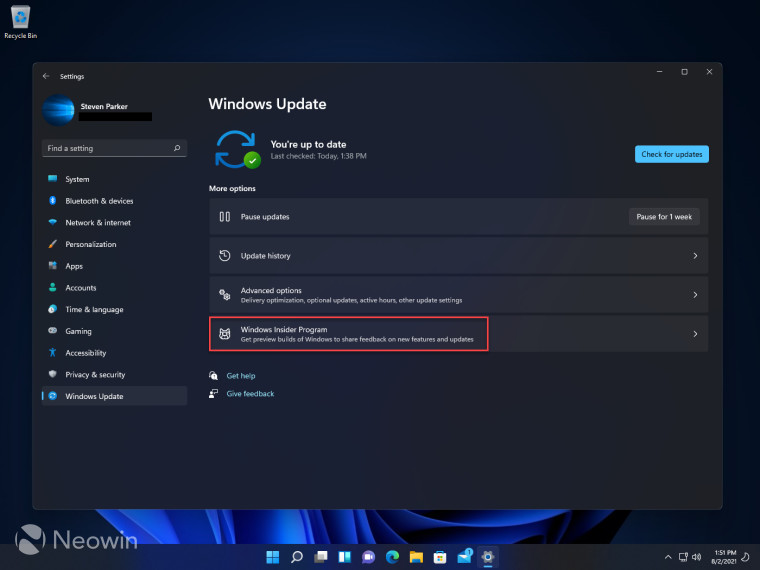Click the Advanced options title text
The height and width of the screenshot is (570, 760).
tap(271, 290)
